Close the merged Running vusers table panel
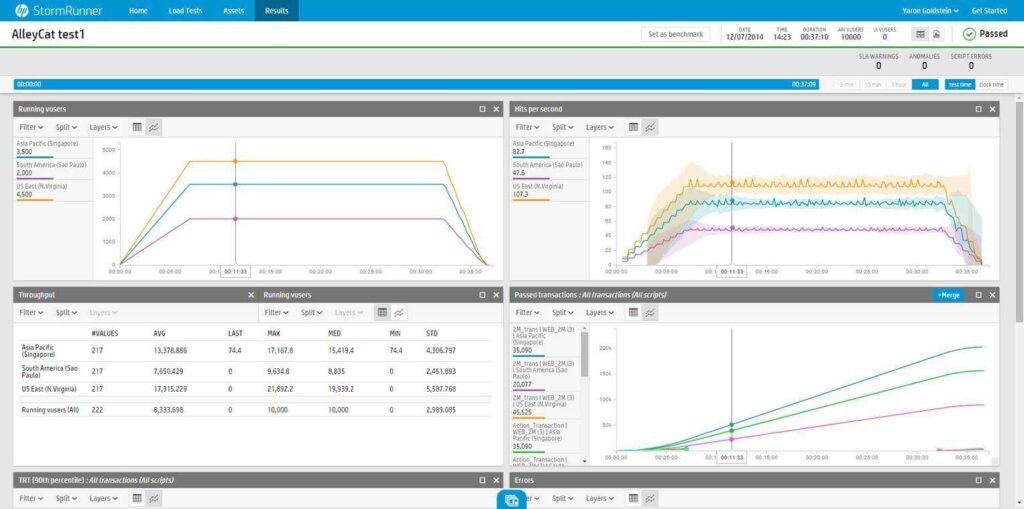This screenshot has width=1024, height=509. point(496,295)
